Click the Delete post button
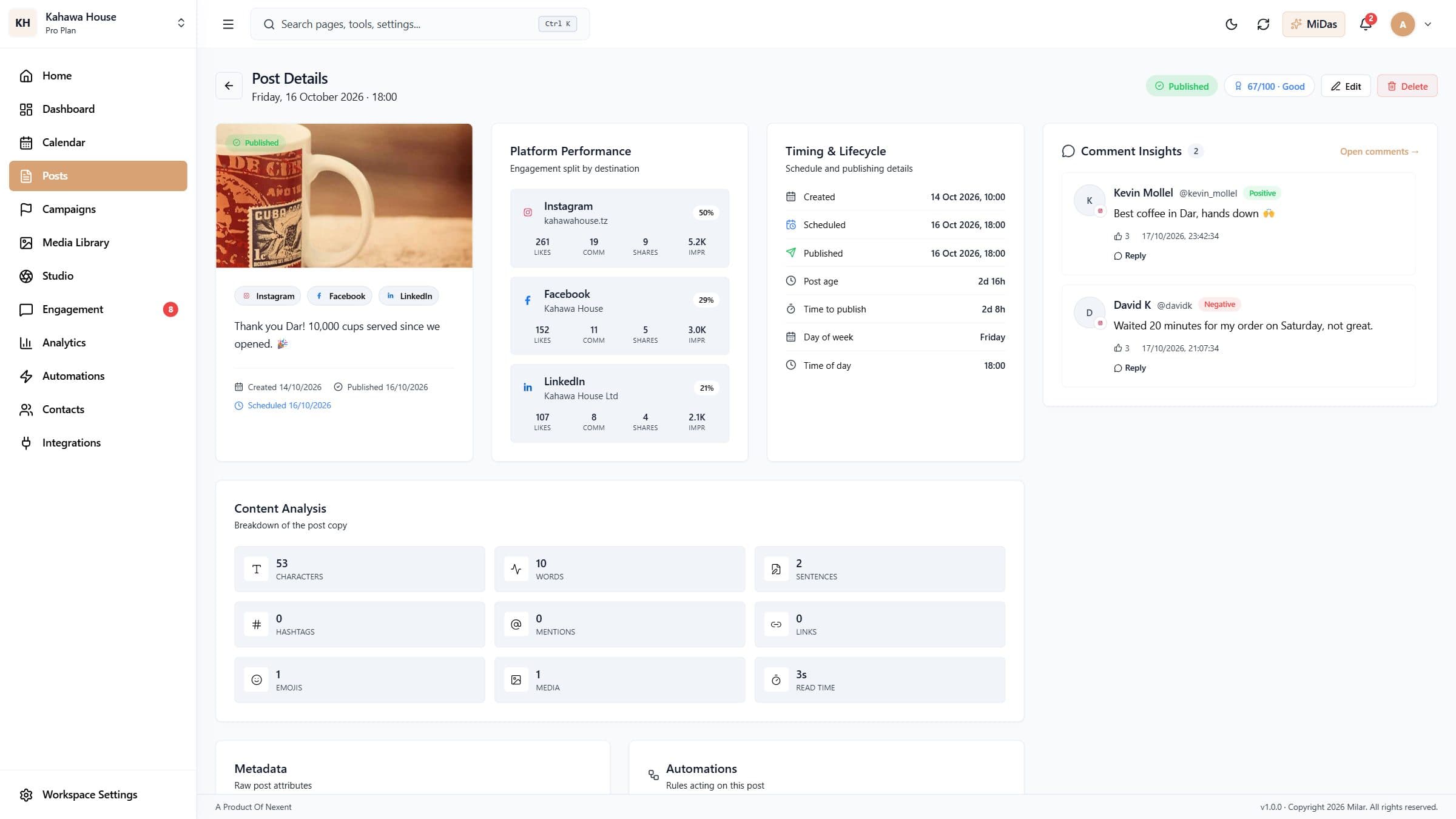Viewport: 1456px width, 819px height. tap(1407, 86)
